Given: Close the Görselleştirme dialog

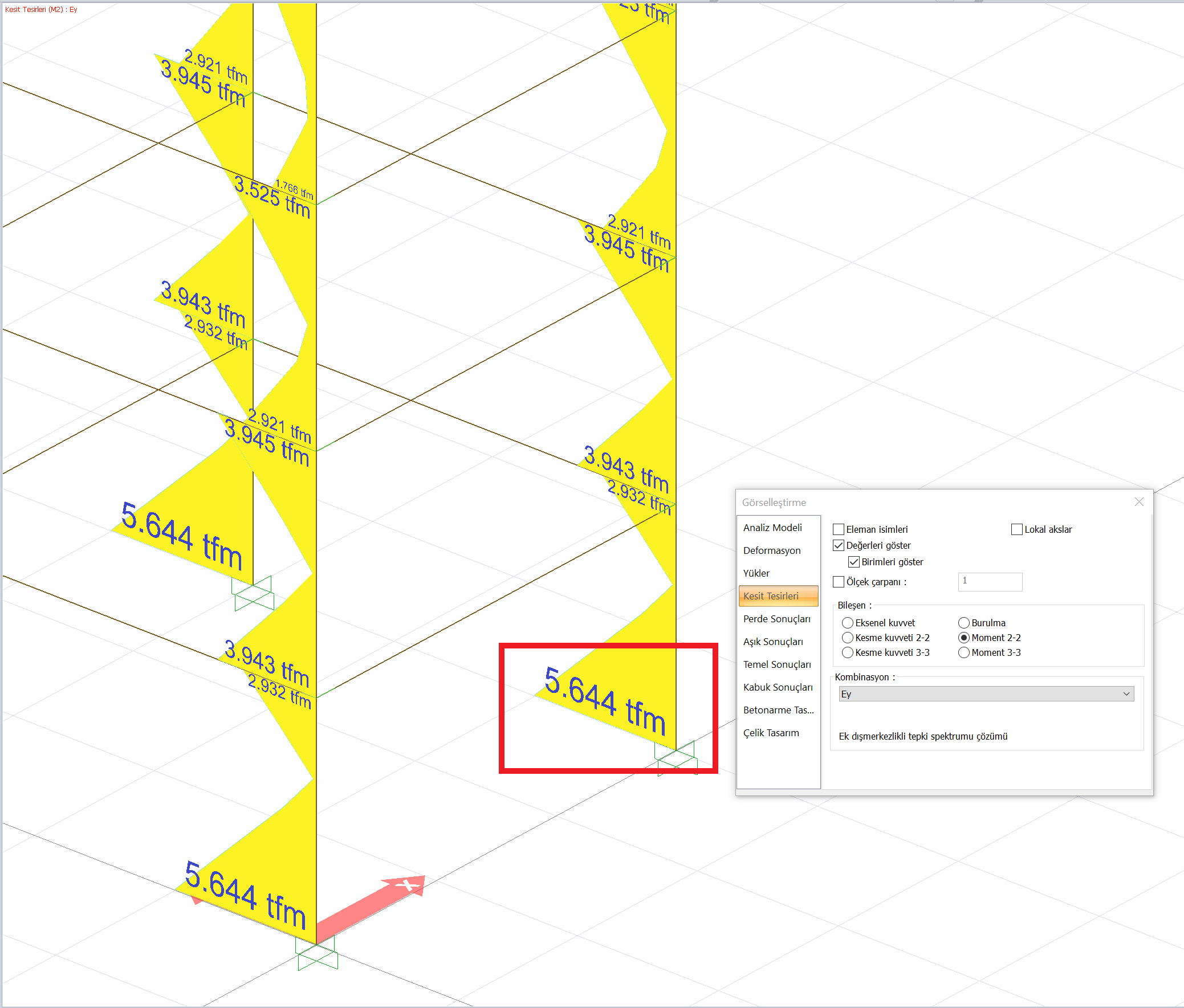Looking at the screenshot, I should tap(1138, 501).
